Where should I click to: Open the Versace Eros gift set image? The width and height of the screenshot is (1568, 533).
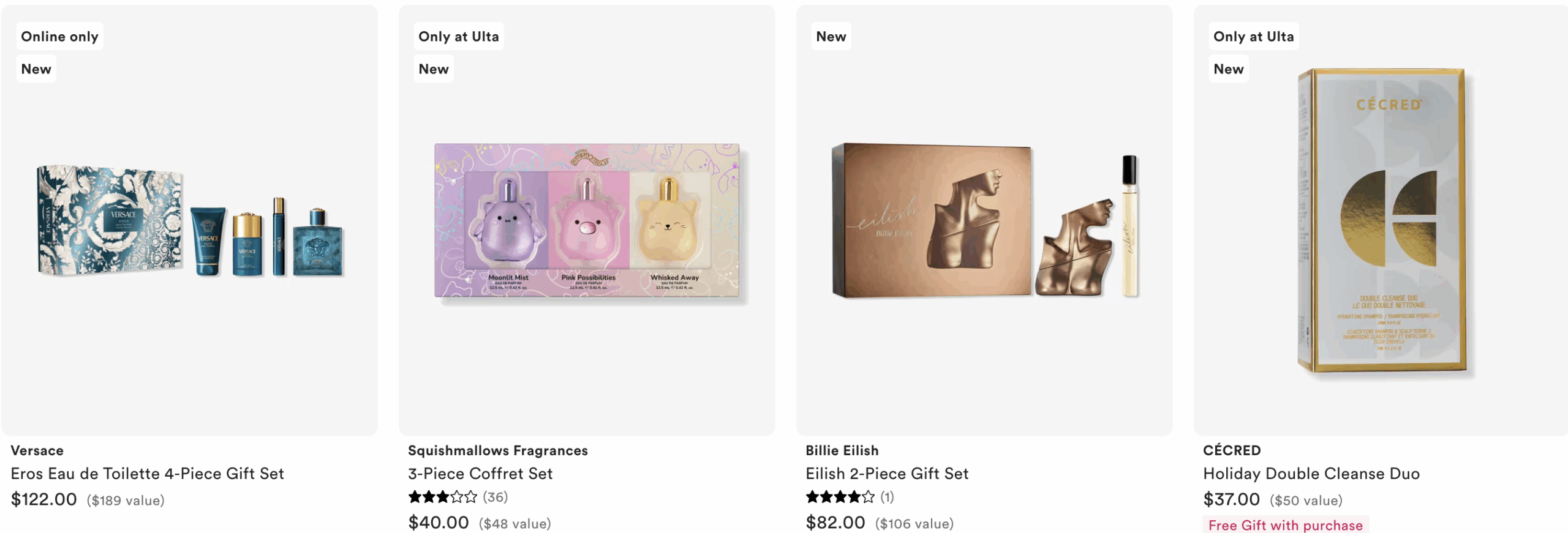point(190,220)
